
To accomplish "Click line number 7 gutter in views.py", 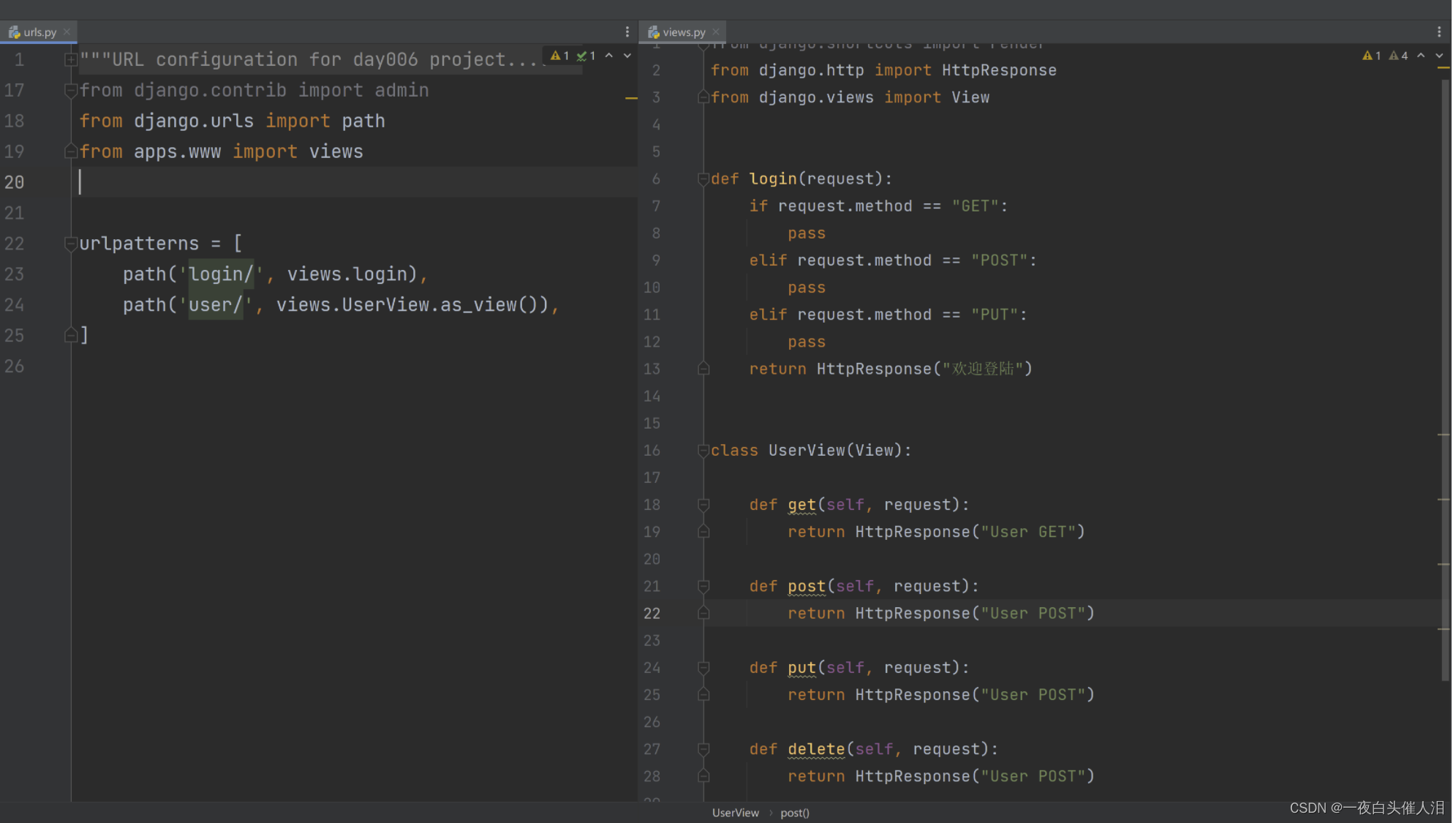I will click(x=656, y=206).
